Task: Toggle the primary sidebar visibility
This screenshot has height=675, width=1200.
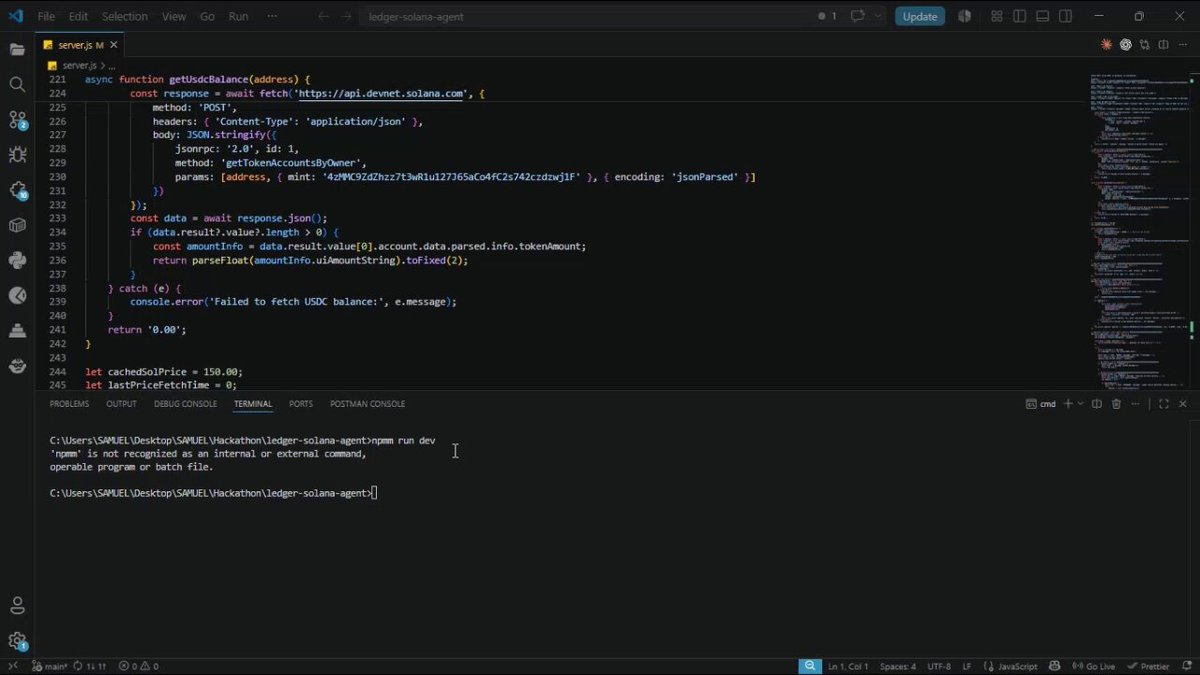Action: 1019,16
